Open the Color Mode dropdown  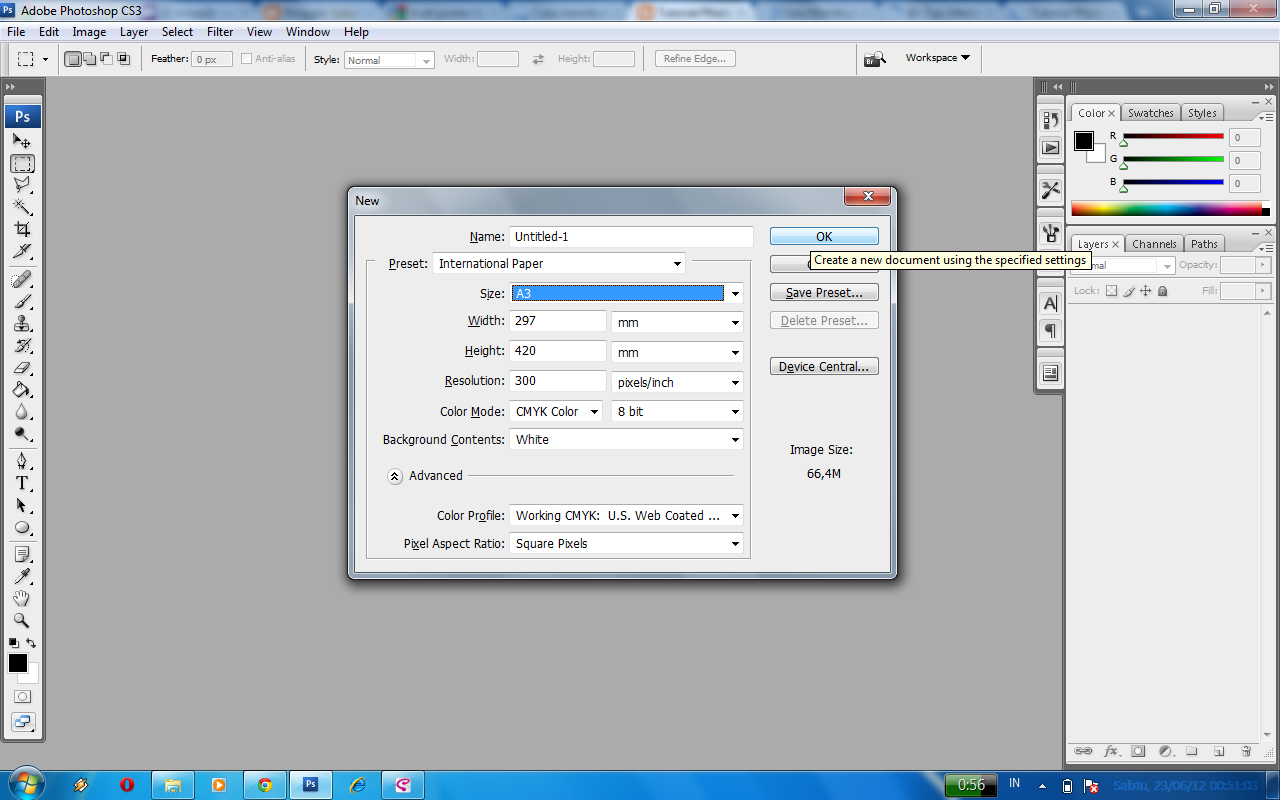point(556,411)
